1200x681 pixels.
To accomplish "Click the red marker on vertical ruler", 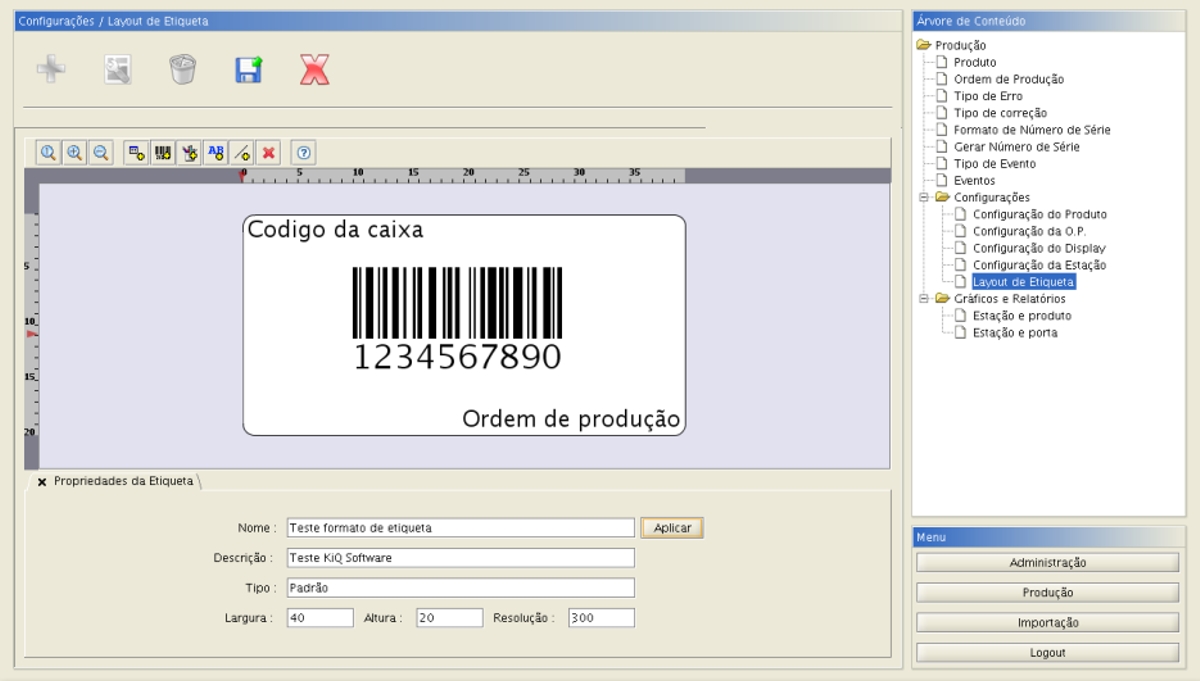I will point(31,333).
